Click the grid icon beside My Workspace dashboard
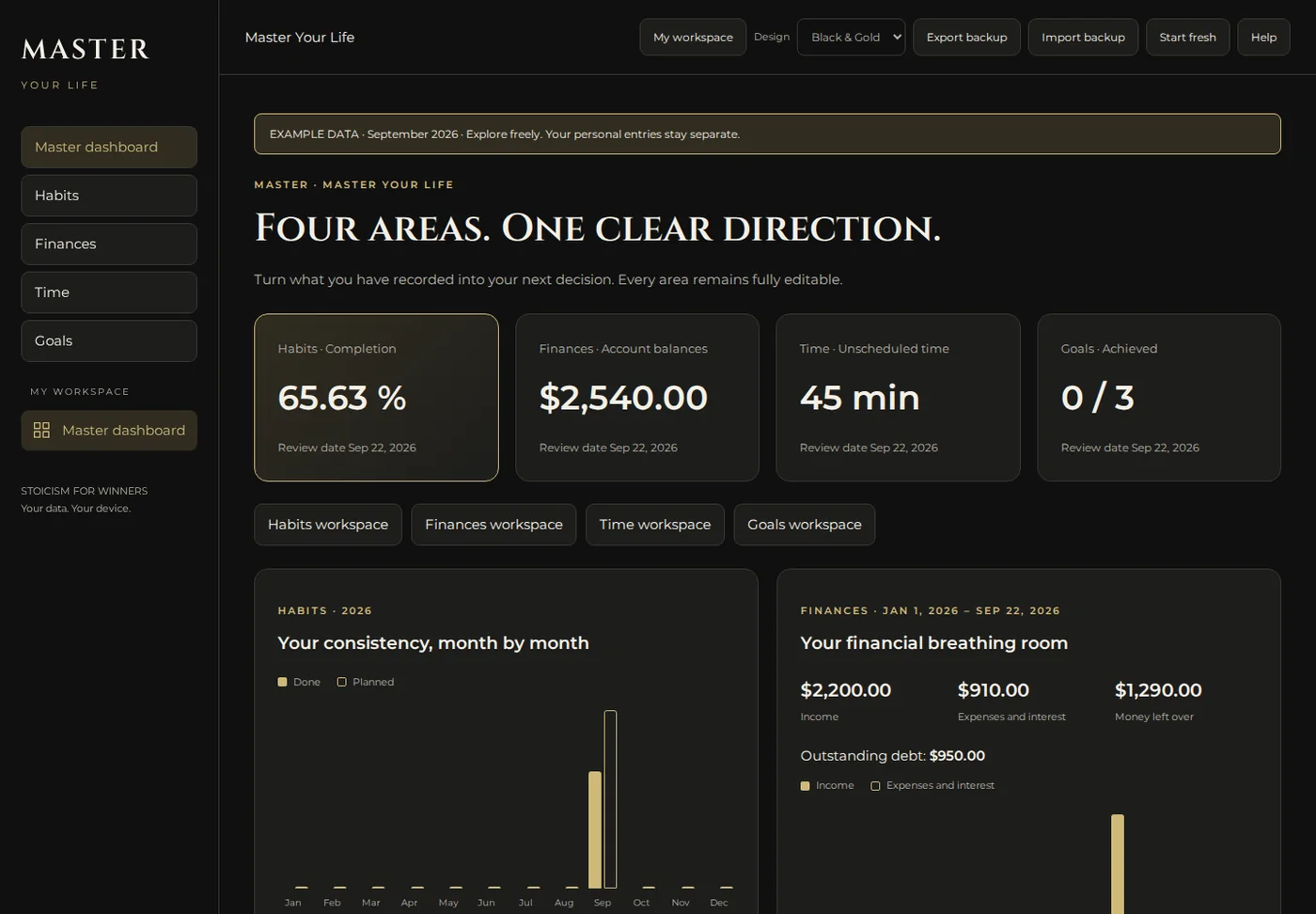The width and height of the screenshot is (1316, 914). (41, 430)
